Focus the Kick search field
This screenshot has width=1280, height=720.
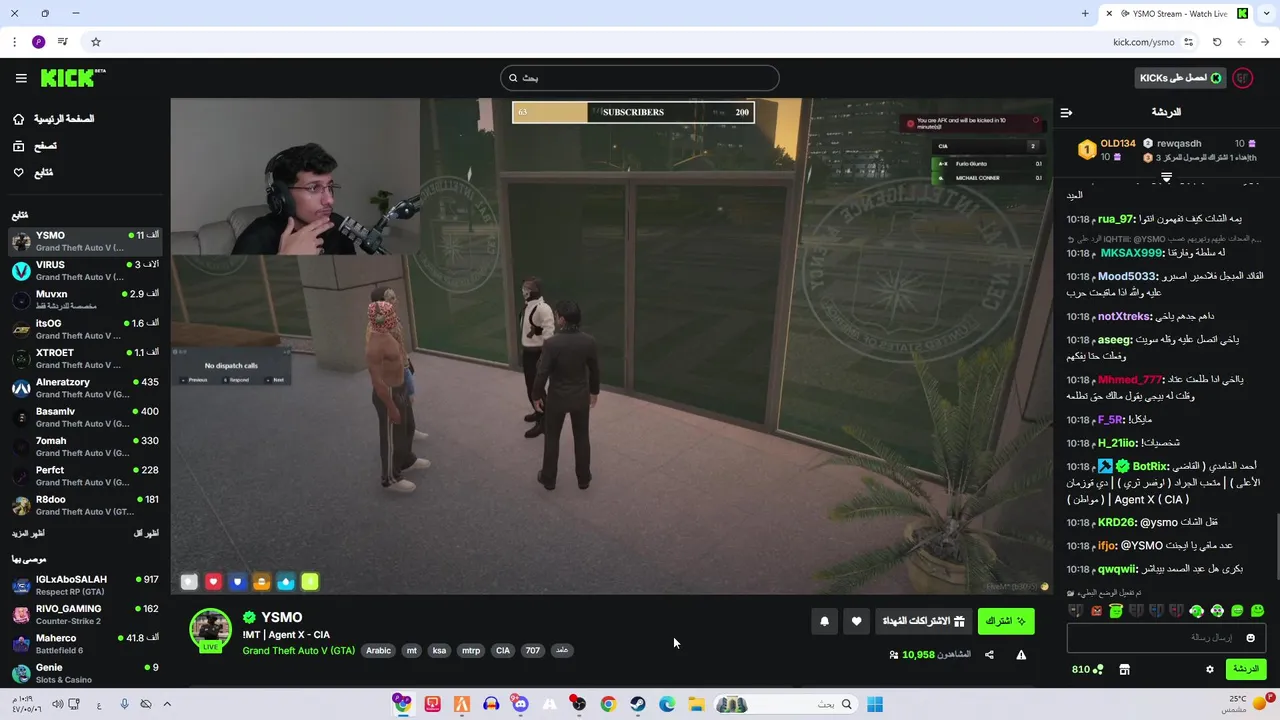(x=640, y=78)
